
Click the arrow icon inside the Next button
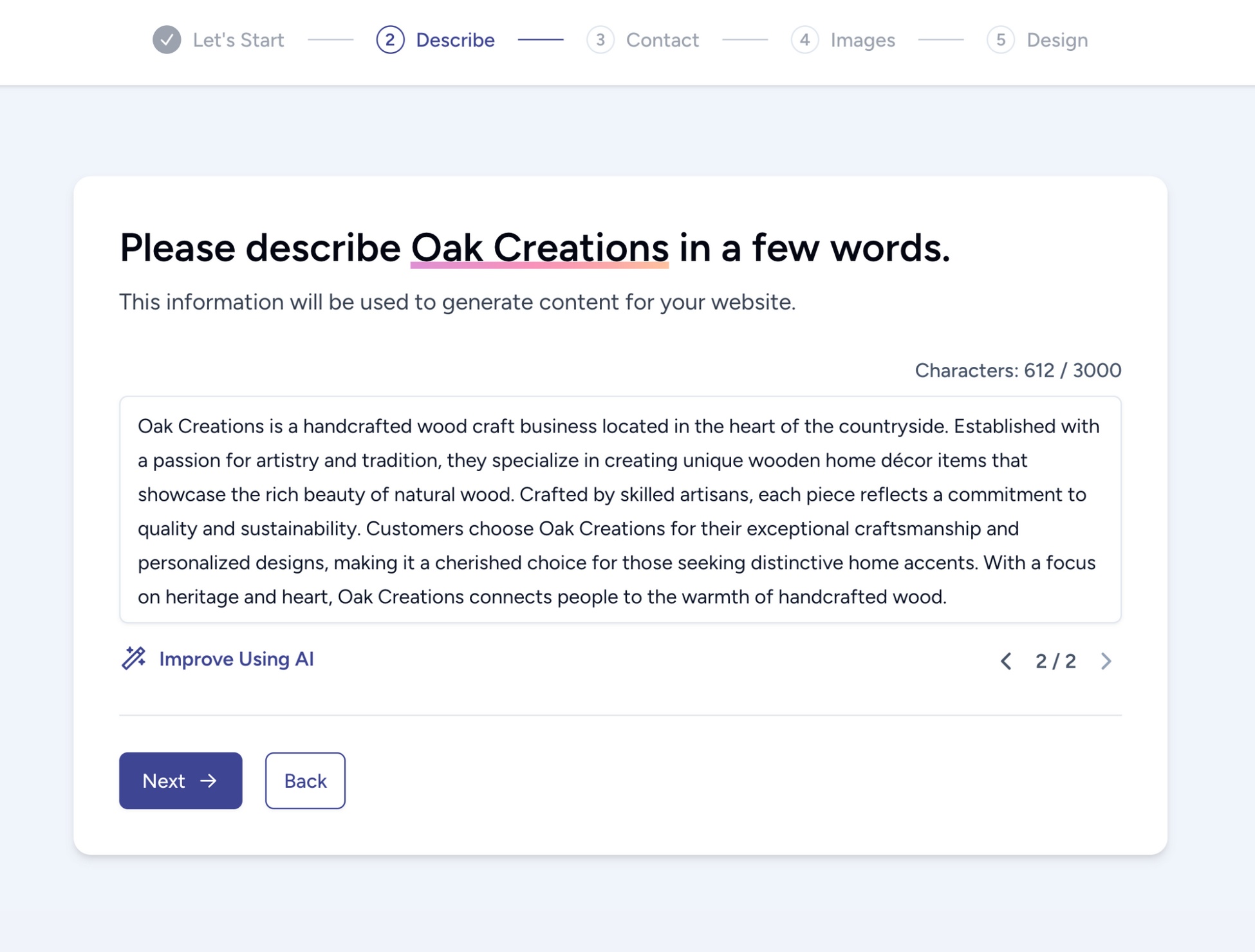point(209,780)
